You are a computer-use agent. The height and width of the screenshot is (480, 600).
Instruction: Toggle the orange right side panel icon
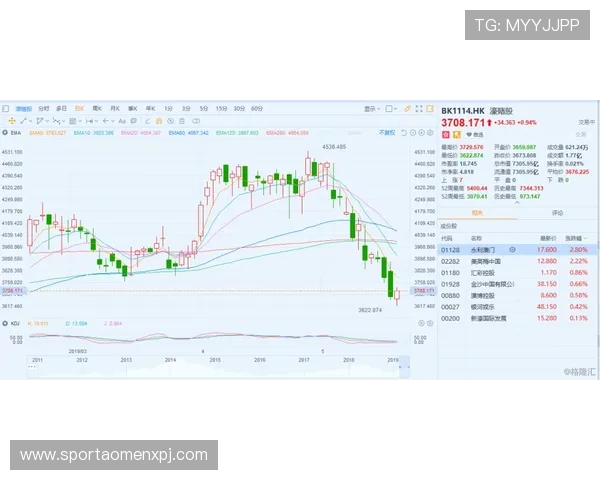pyautogui.click(x=430, y=109)
